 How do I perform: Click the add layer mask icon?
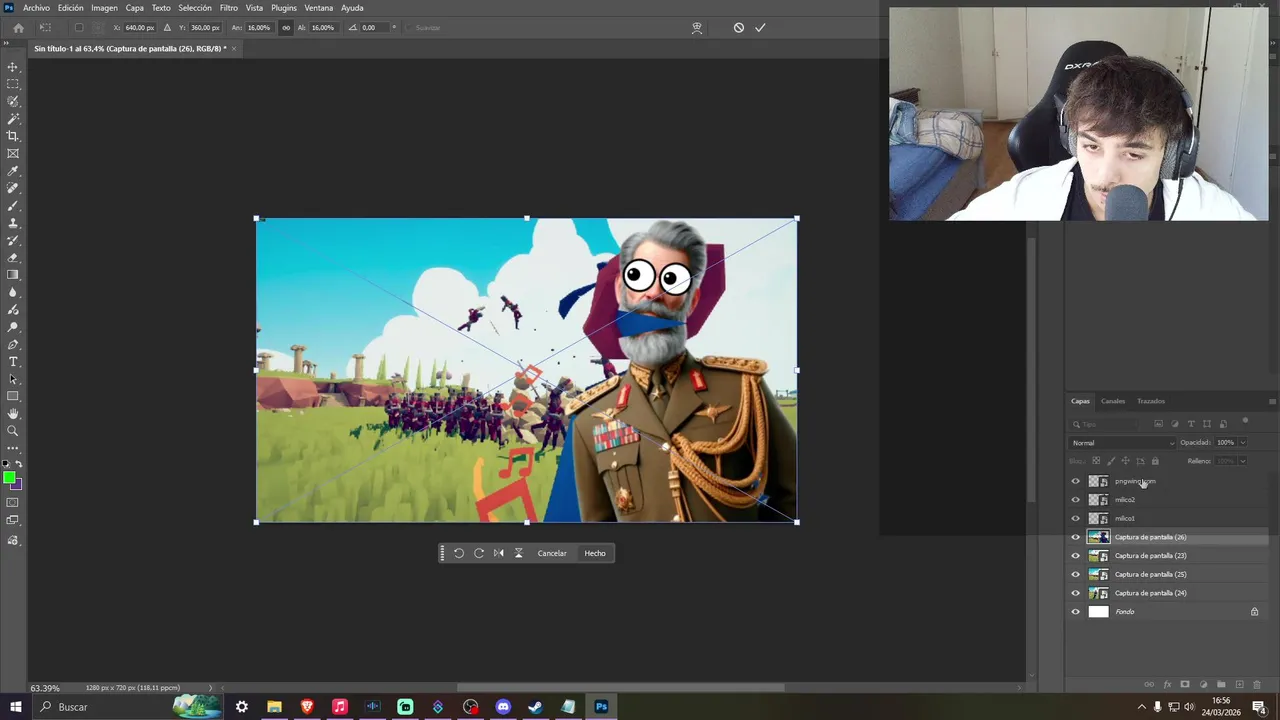[x=1185, y=685]
